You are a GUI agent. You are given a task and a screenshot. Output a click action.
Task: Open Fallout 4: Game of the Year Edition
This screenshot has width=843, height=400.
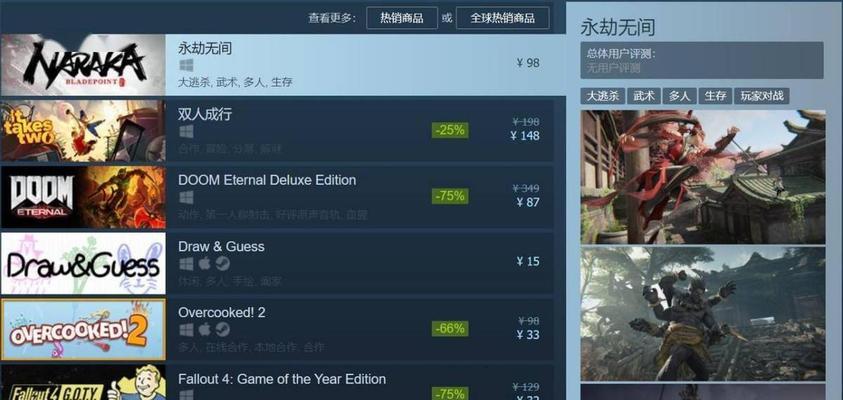pos(282,379)
